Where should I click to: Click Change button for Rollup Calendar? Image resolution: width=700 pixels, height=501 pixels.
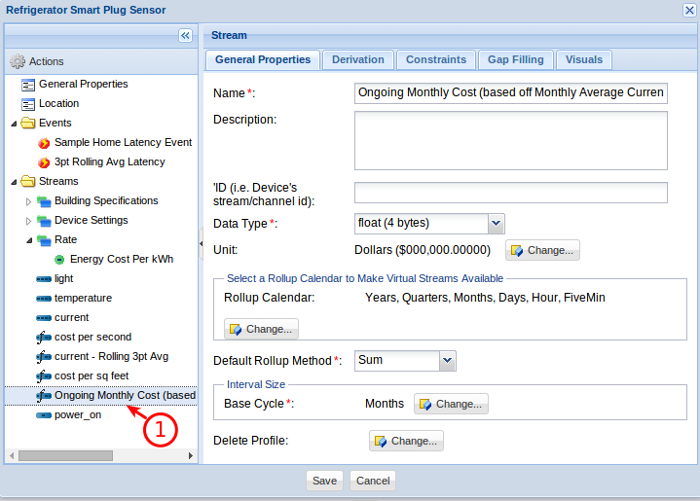tap(261, 328)
